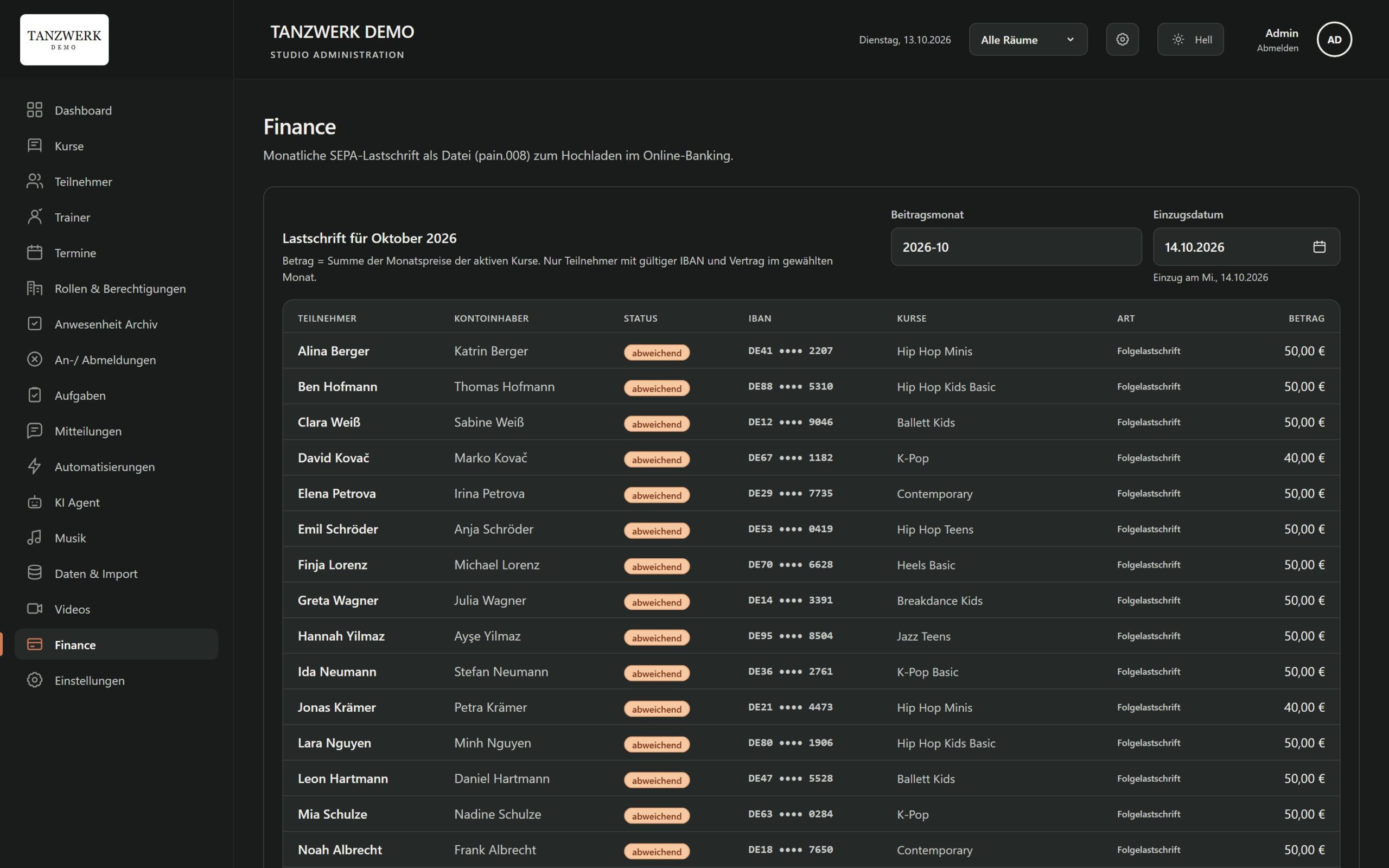Click Folgelastschrift in Greta Wagner row
Screen dimensions: 1389x868
coord(1149,600)
